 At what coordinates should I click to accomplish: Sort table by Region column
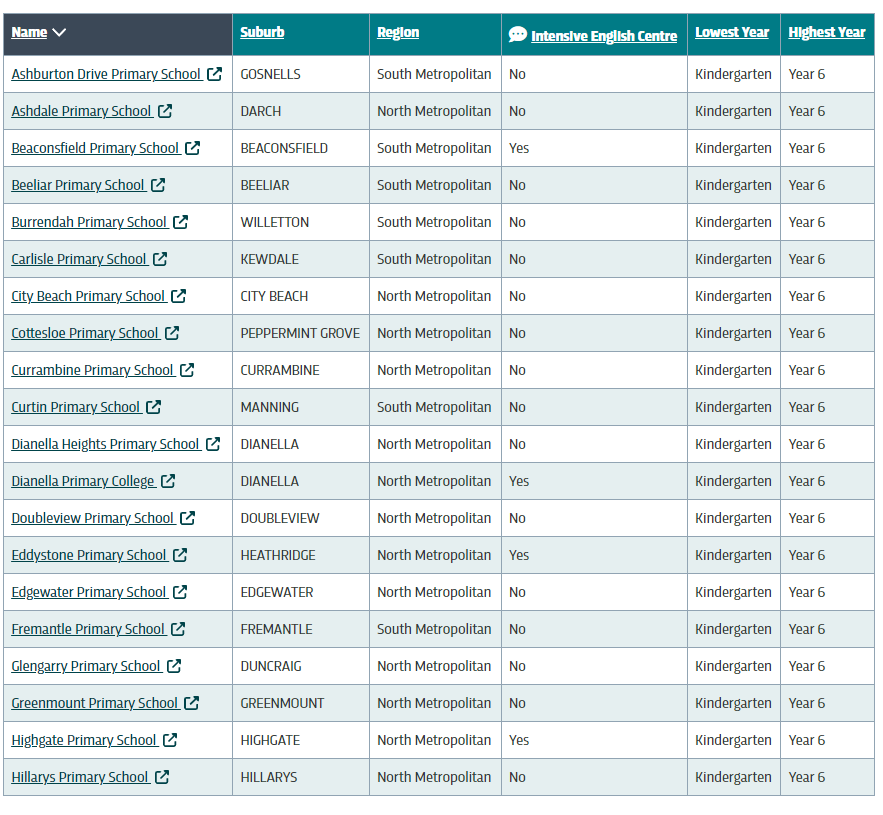tap(398, 32)
